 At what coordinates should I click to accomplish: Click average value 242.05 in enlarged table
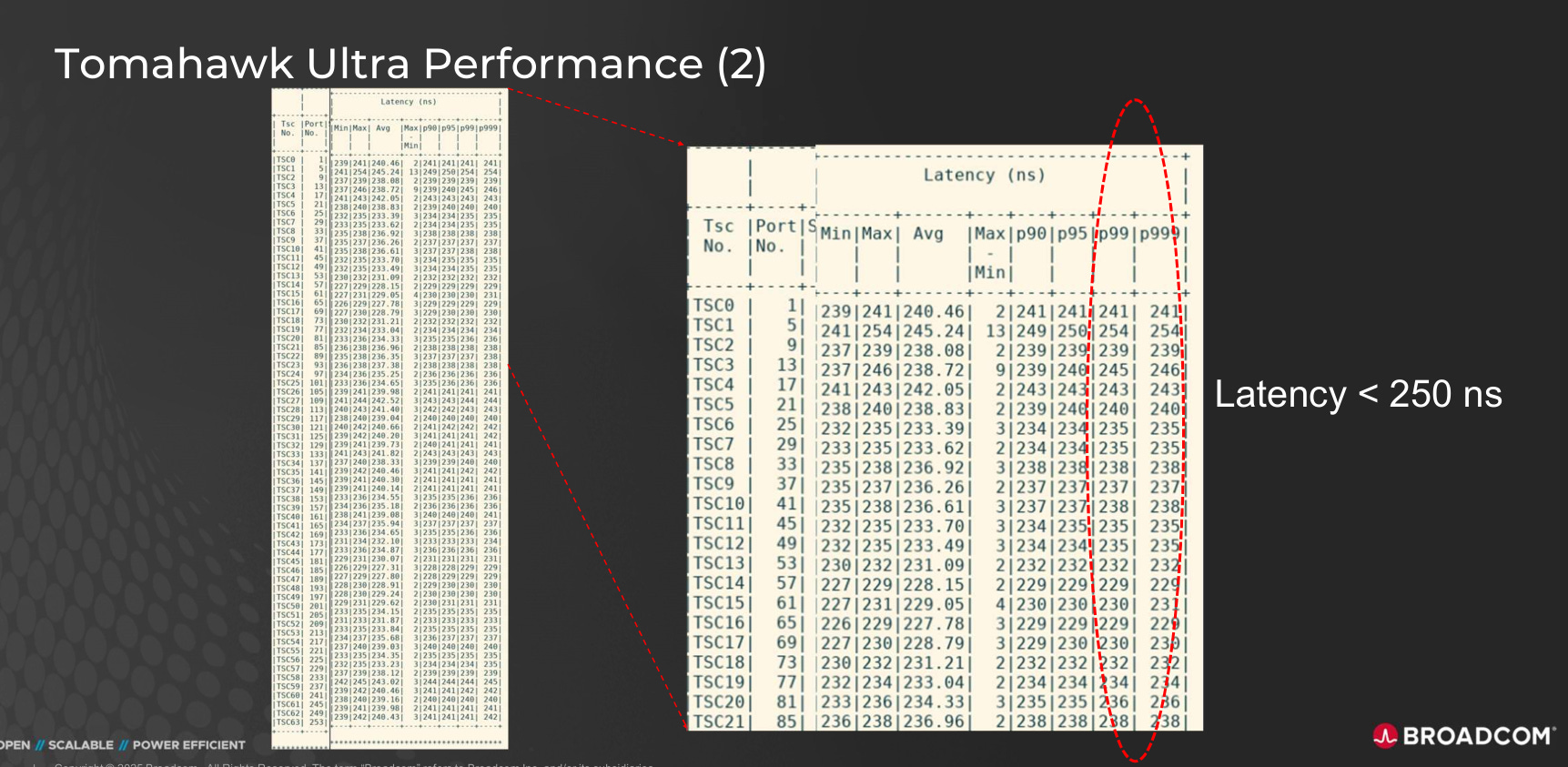[x=934, y=389]
